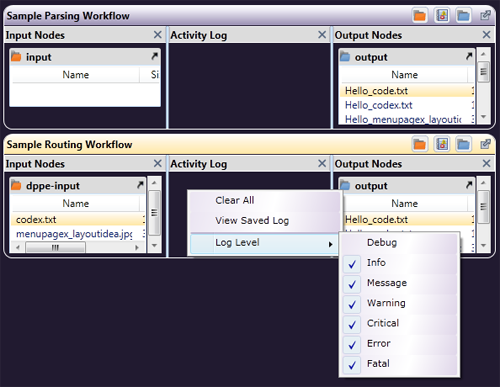Click the Log Level menu entry label
Viewport: 500px width, 387px height.
click(x=237, y=243)
